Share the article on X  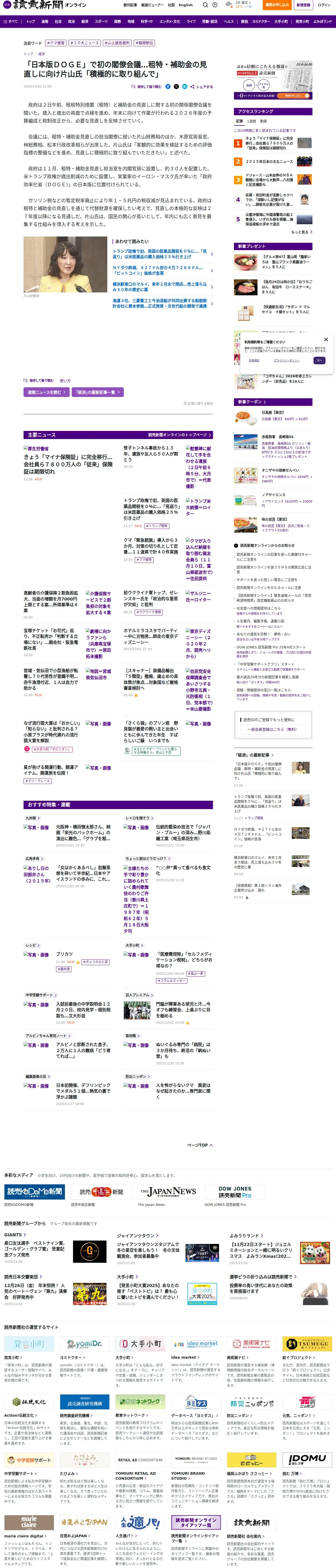coord(176,87)
